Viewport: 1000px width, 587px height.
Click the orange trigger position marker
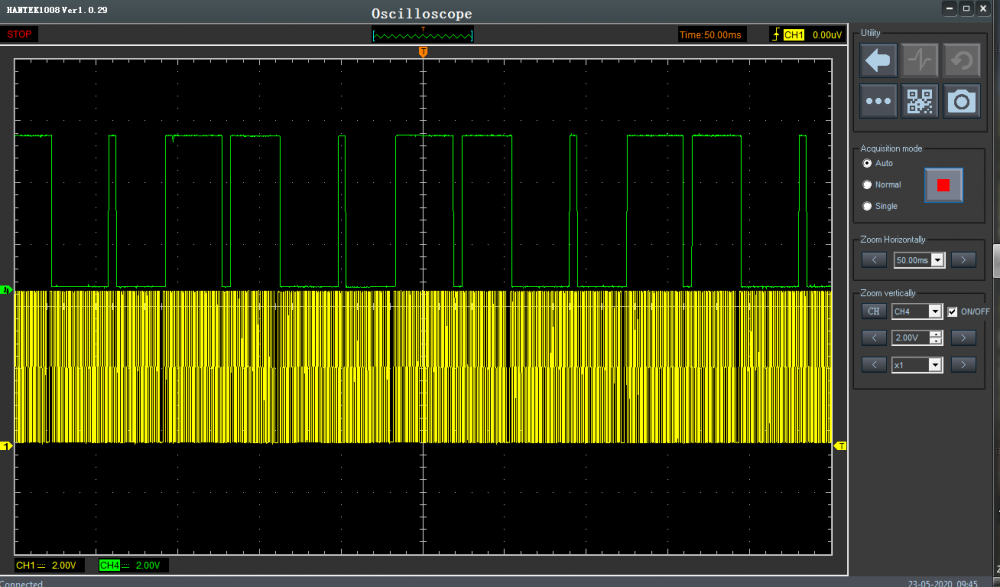(423, 52)
